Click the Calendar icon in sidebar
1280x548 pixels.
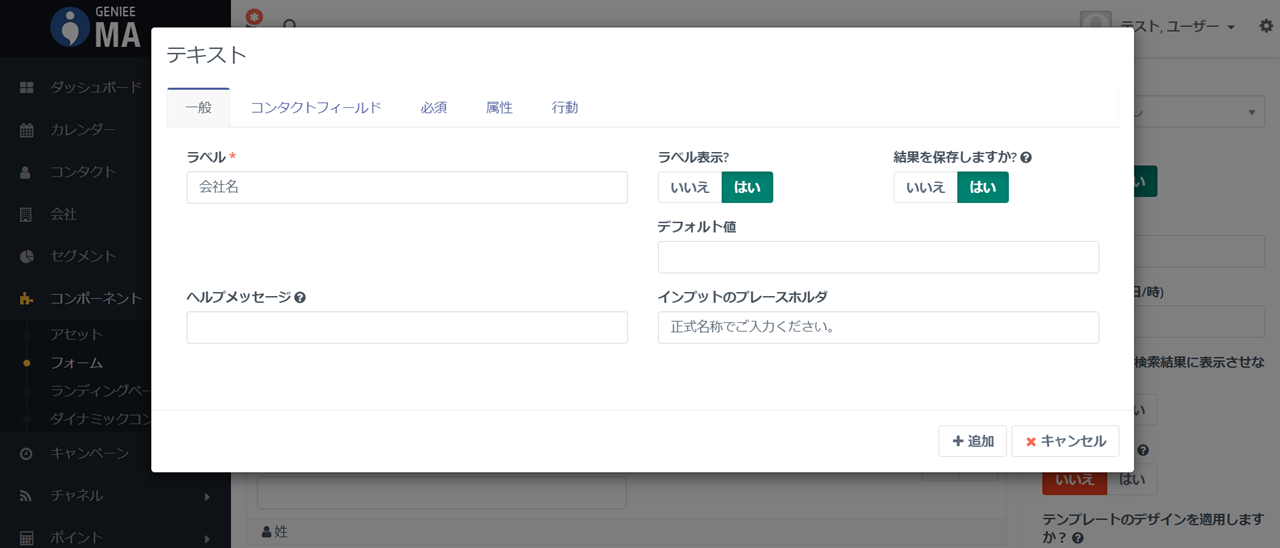pos(27,130)
